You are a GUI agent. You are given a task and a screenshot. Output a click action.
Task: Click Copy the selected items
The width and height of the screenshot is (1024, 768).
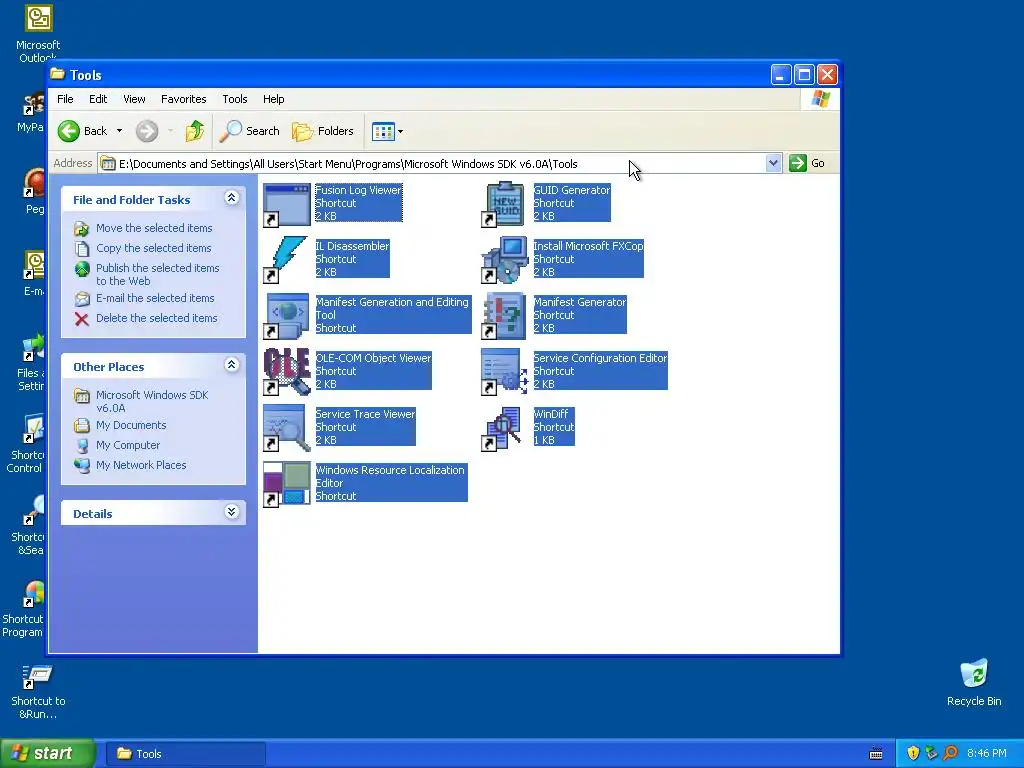click(153, 248)
